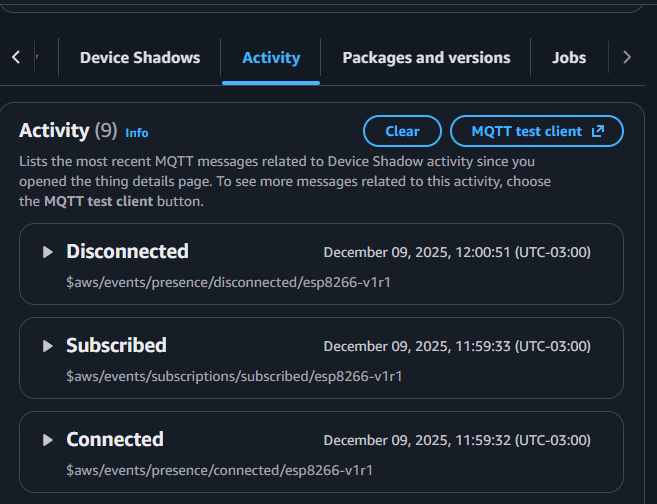Open the Packages and versions tab
657x504 pixels.
426,58
